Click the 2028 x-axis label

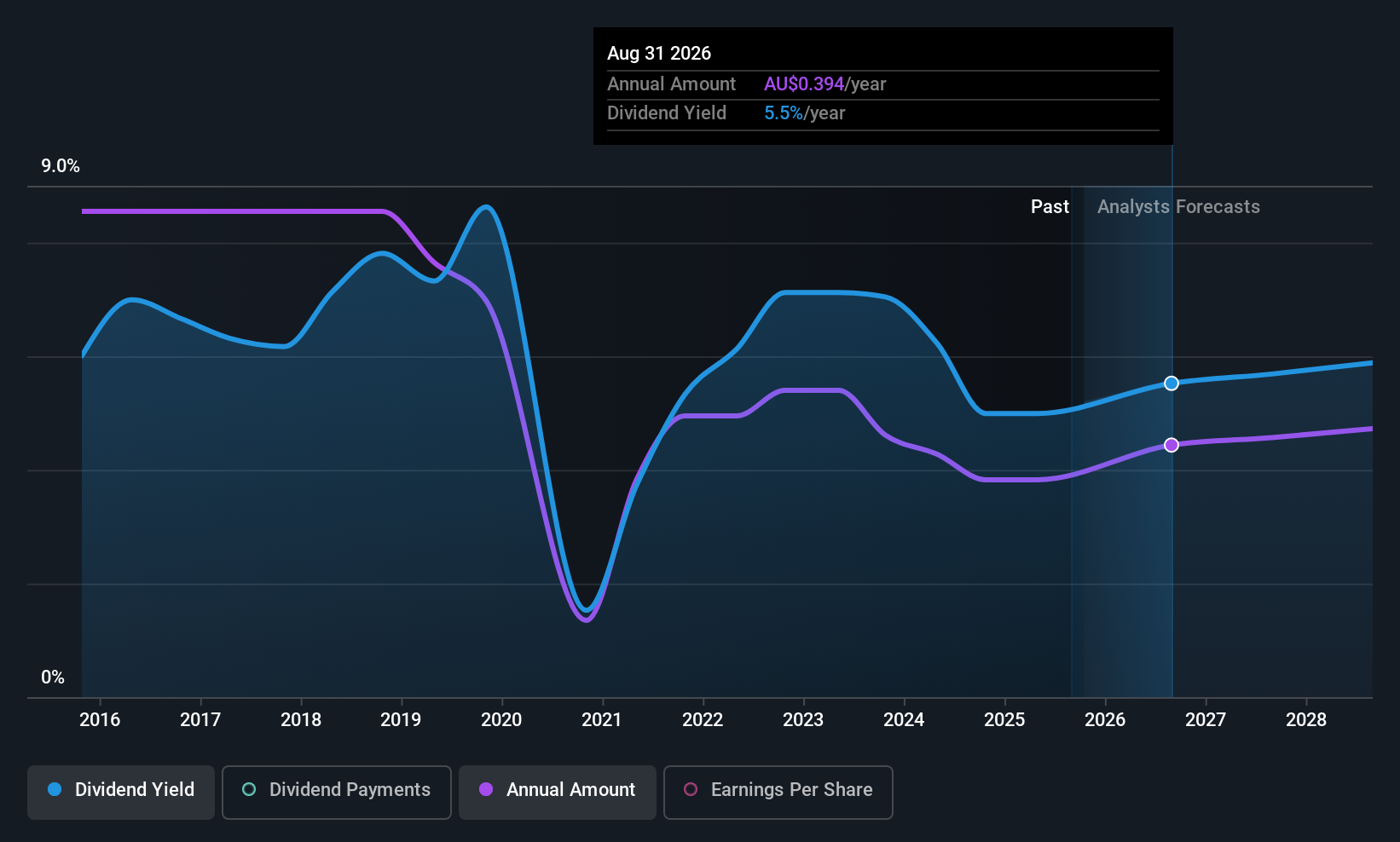pyautogui.click(x=1306, y=720)
